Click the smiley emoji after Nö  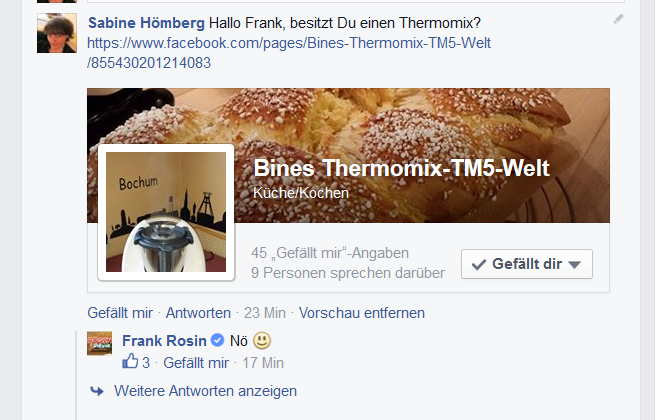[x=262, y=340]
